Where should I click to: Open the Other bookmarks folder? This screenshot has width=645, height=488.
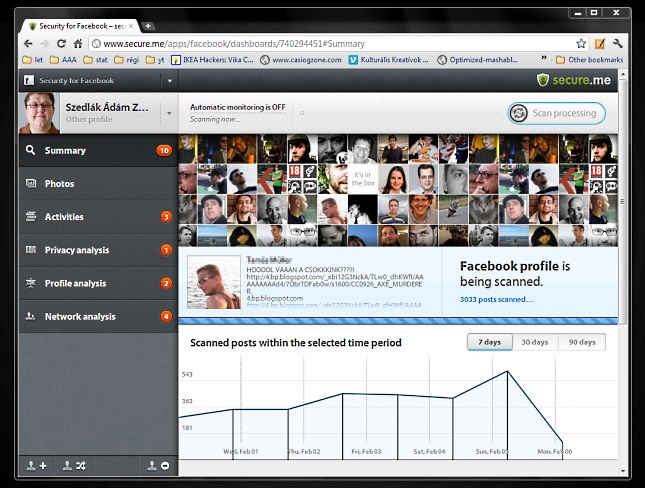click(x=589, y=60)
